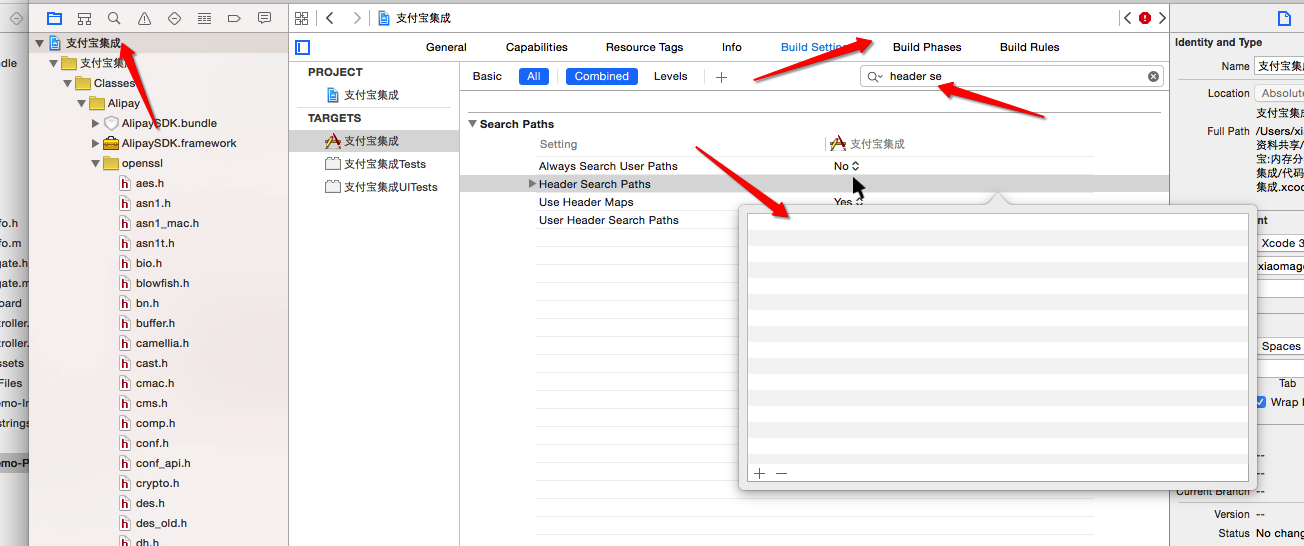Open the Build Phases tab

pyautogui.click(x=927, y=47)
